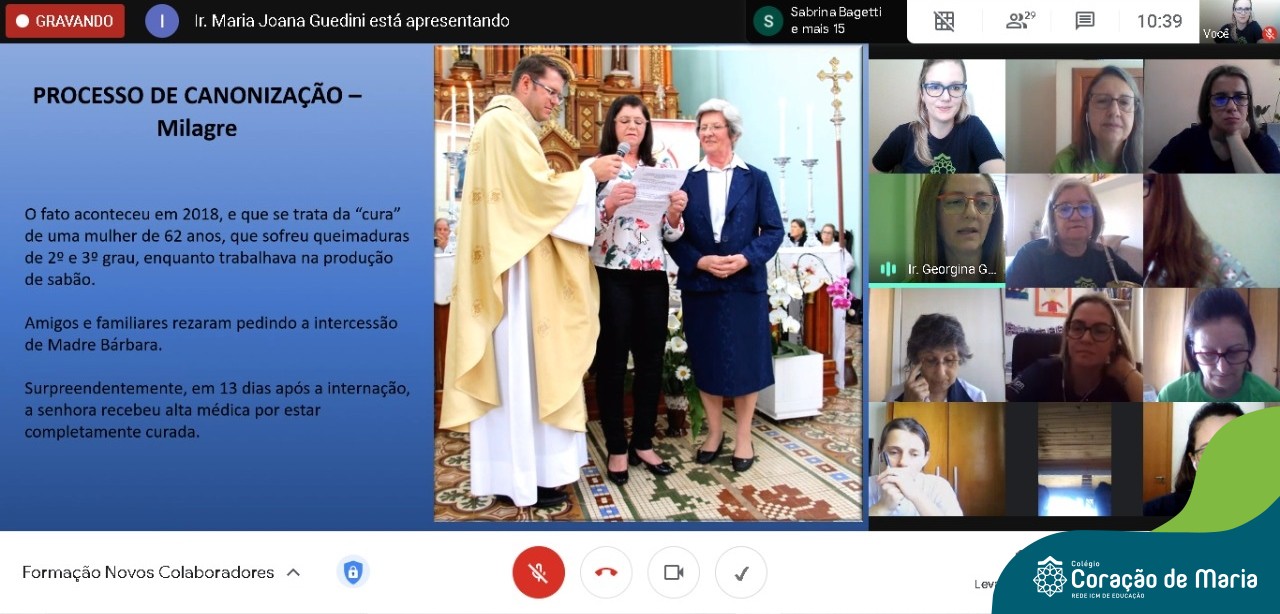This screenshot has height=614, width=1280.
Task: Show the participants list with 29 people
Action: [x=1020, y=21]
